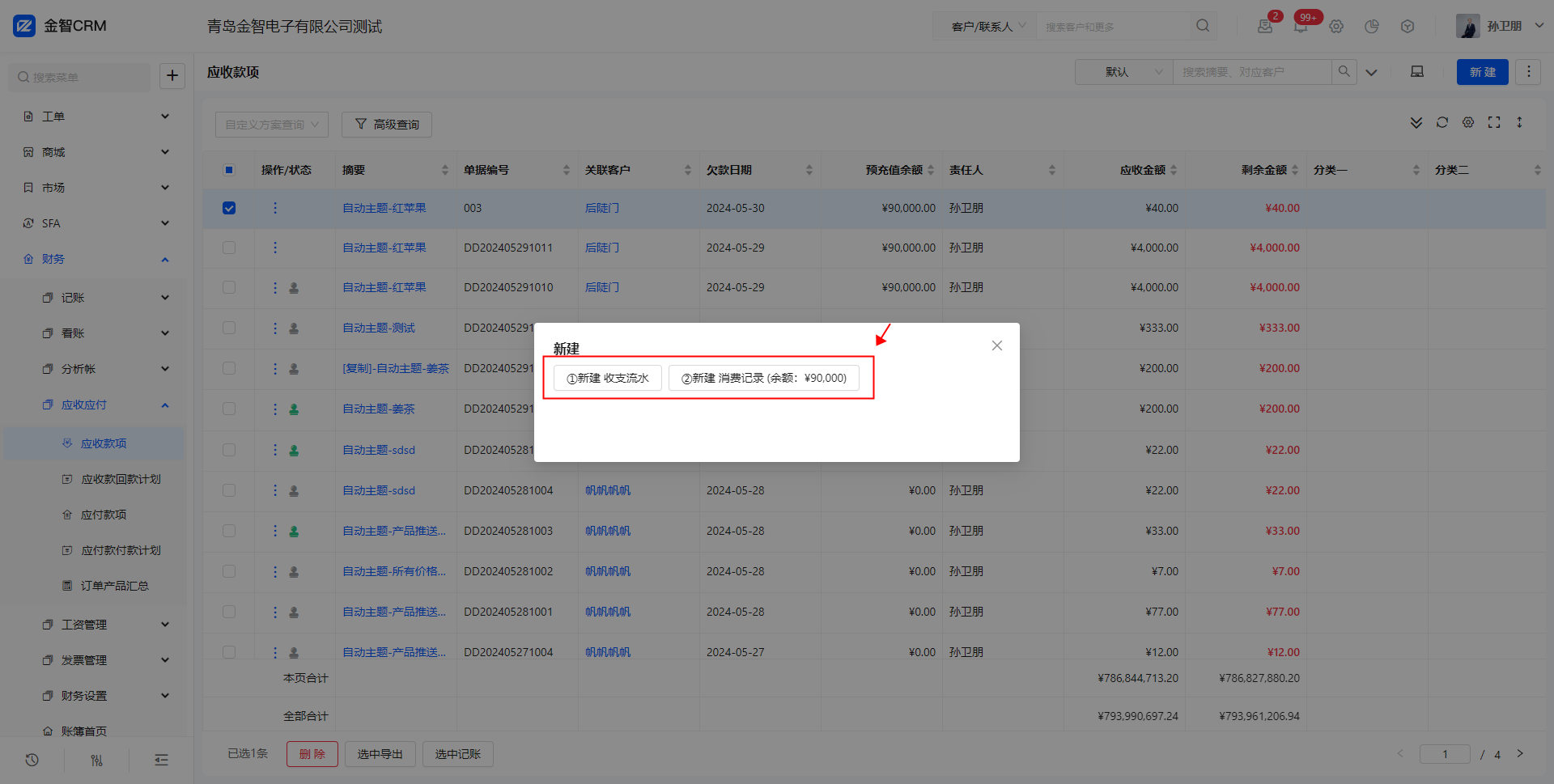Click the history clock icon at sidebar bottom
The image size is (1554, 784).
click(x=32, y=760)
